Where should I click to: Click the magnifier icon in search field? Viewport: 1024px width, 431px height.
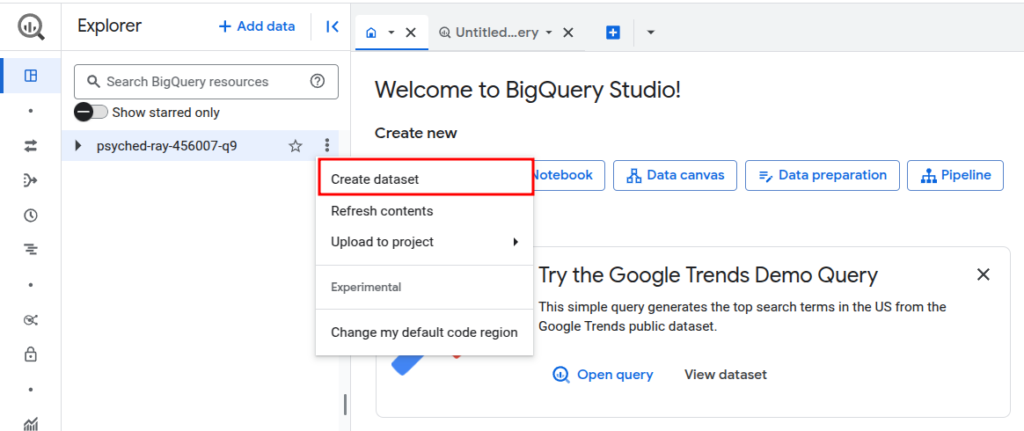click(x=93, y=82)
